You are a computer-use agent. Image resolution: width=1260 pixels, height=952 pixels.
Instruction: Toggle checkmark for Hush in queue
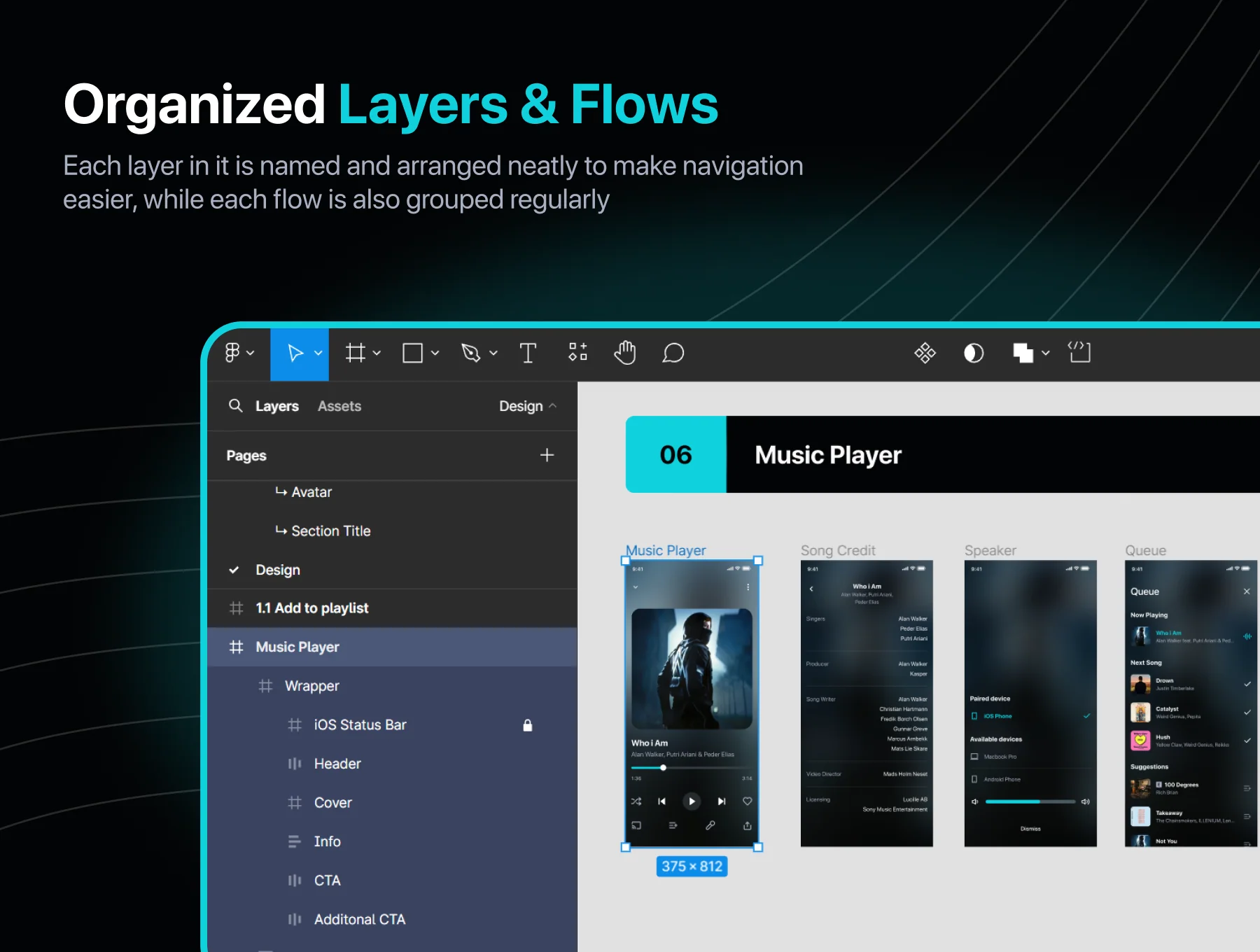click(1247, 741)
